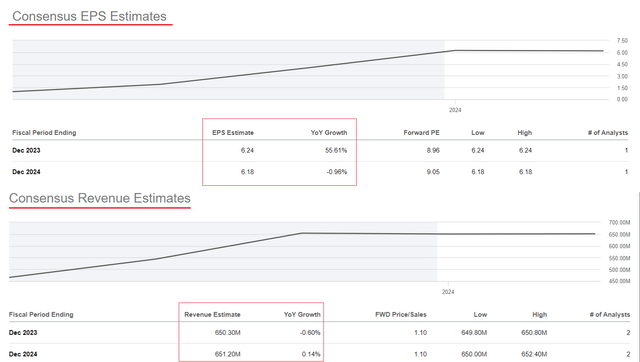Click the 650.00M low revenue value
This screenshot has width=640, height=362.
pyautogui.click(x=474, y=354)
